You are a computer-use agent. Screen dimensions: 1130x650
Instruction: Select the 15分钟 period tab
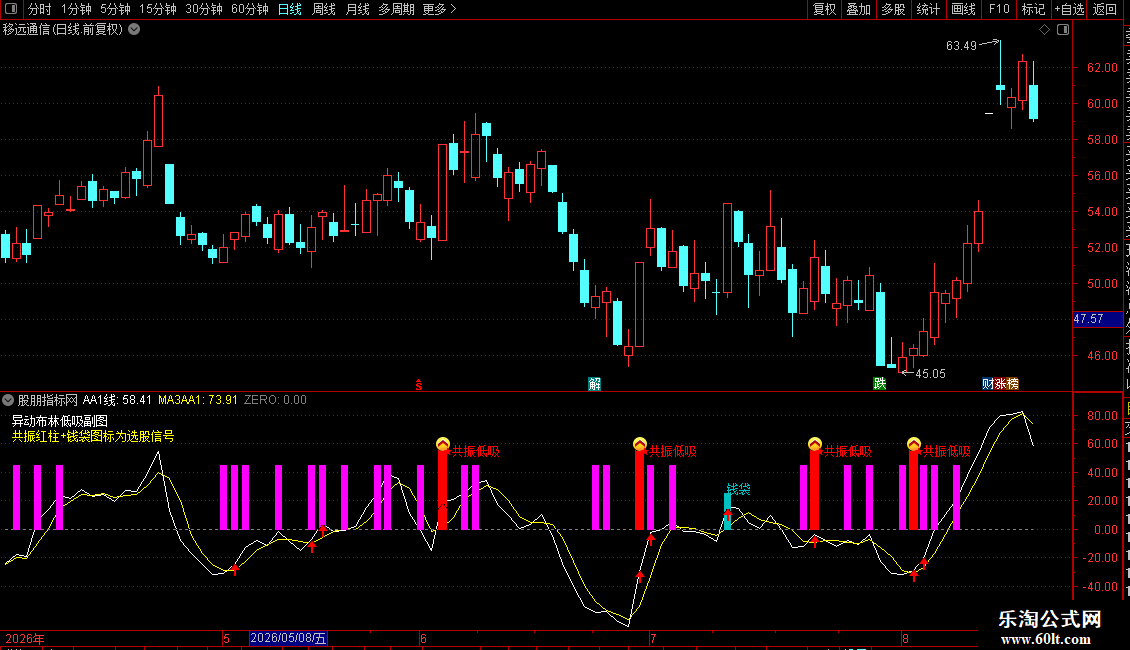tap(158, 9)
